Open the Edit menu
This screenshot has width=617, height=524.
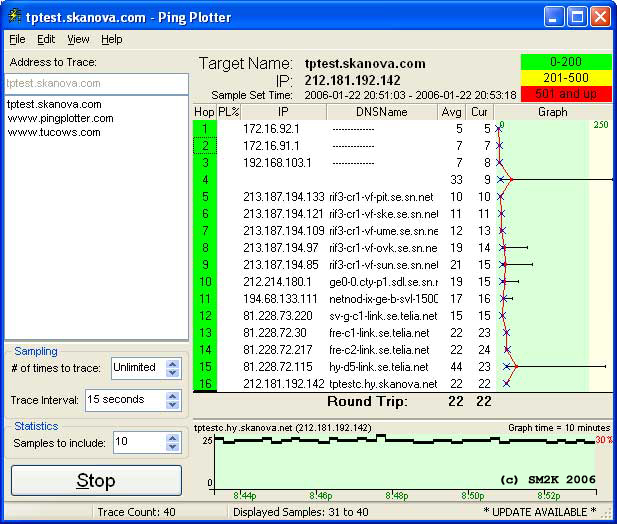[46, 39]
